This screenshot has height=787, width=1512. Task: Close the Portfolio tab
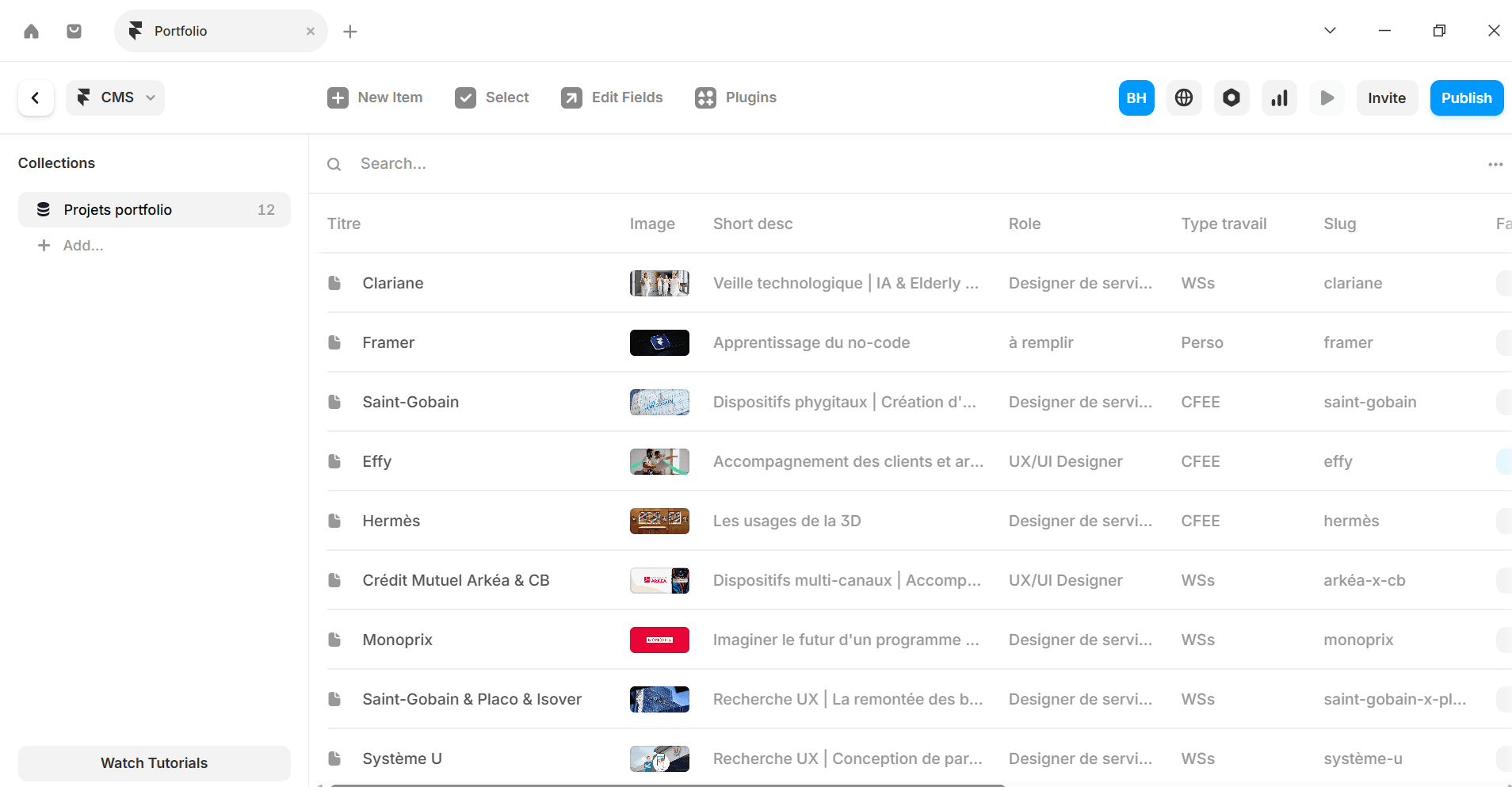[x=311, y=31]
